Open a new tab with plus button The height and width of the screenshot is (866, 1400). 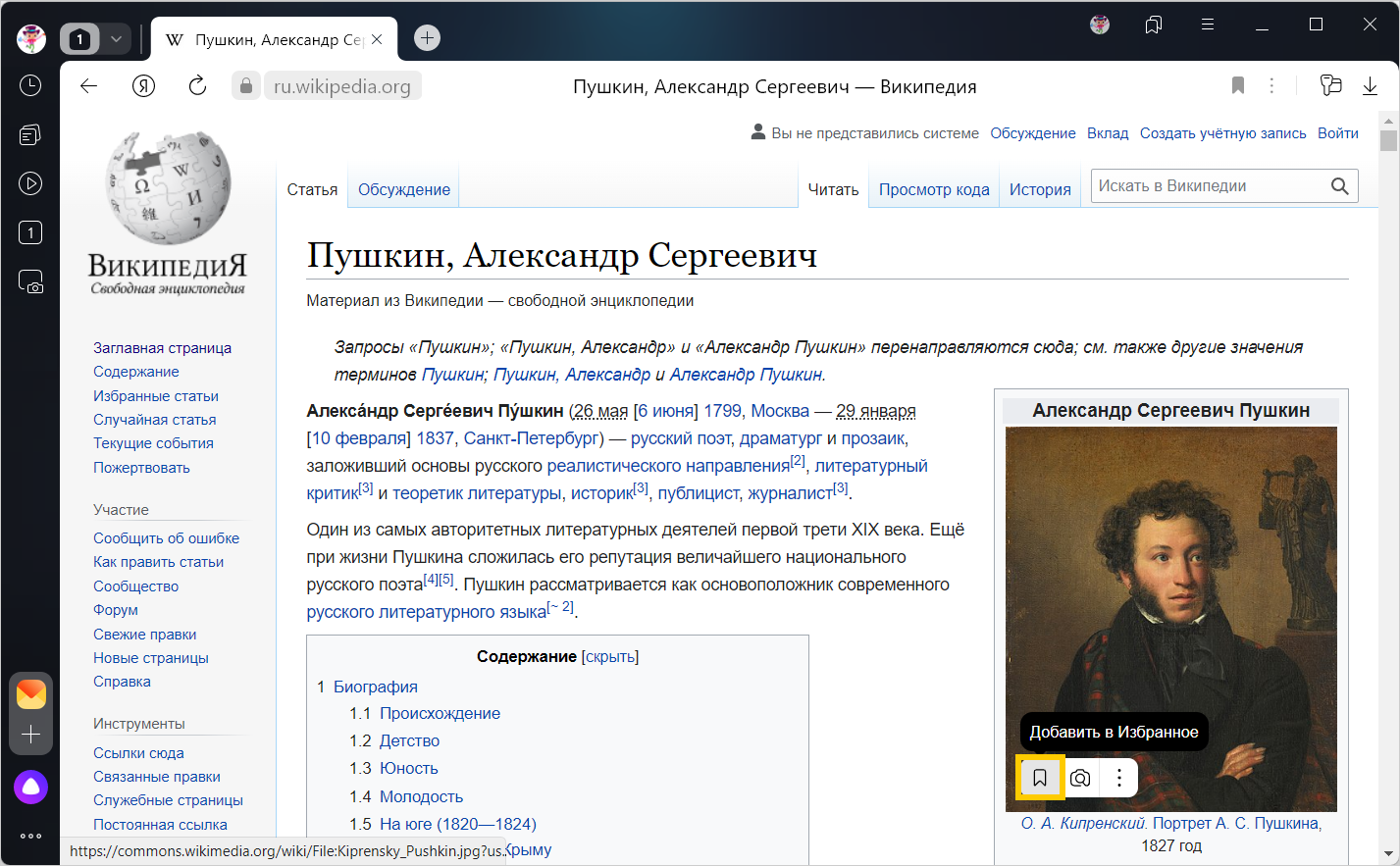(427, 38)
